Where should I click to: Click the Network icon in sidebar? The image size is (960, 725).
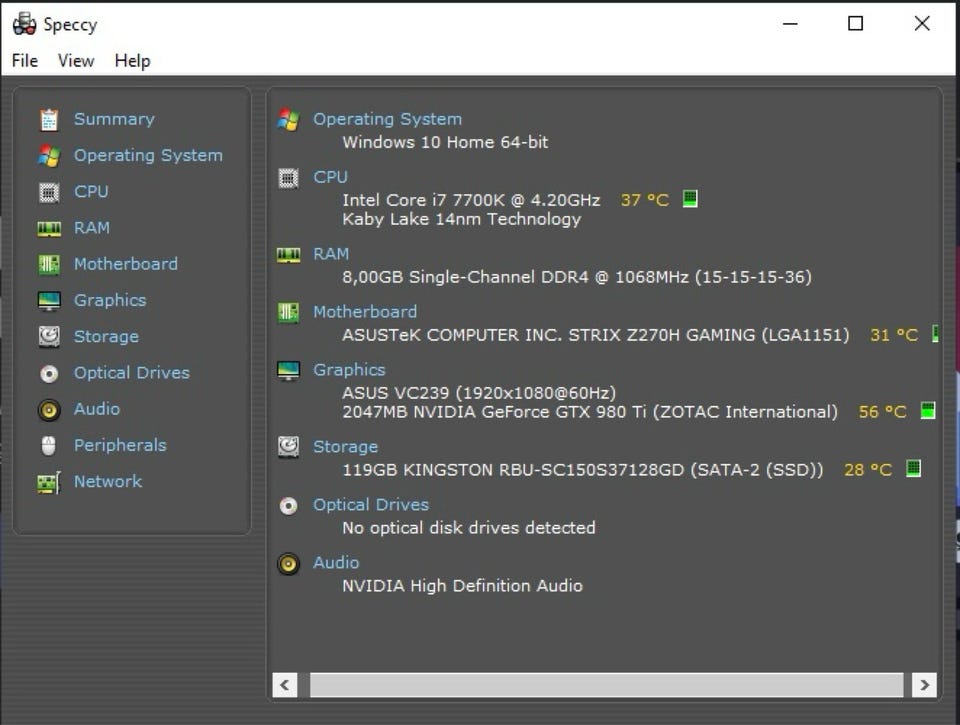click(x=48, y=482)
